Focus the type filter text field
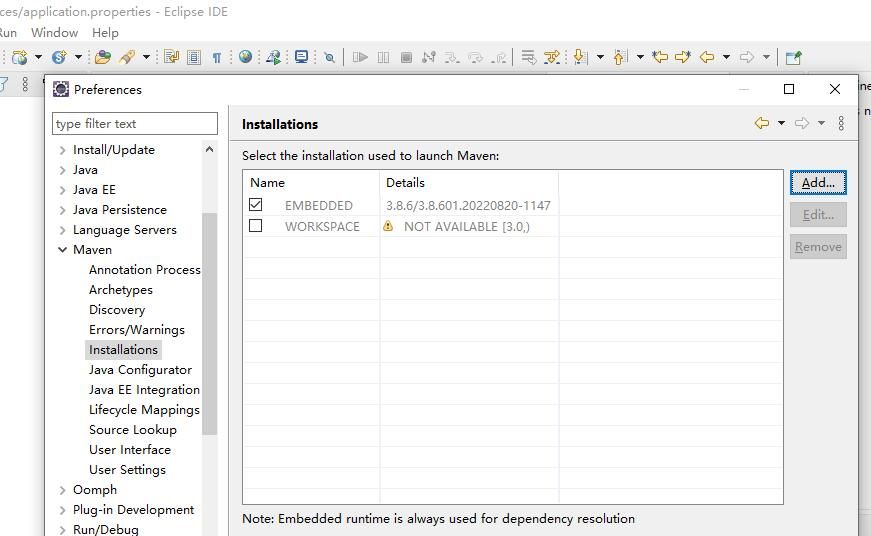871x536 pixels. 135,124
